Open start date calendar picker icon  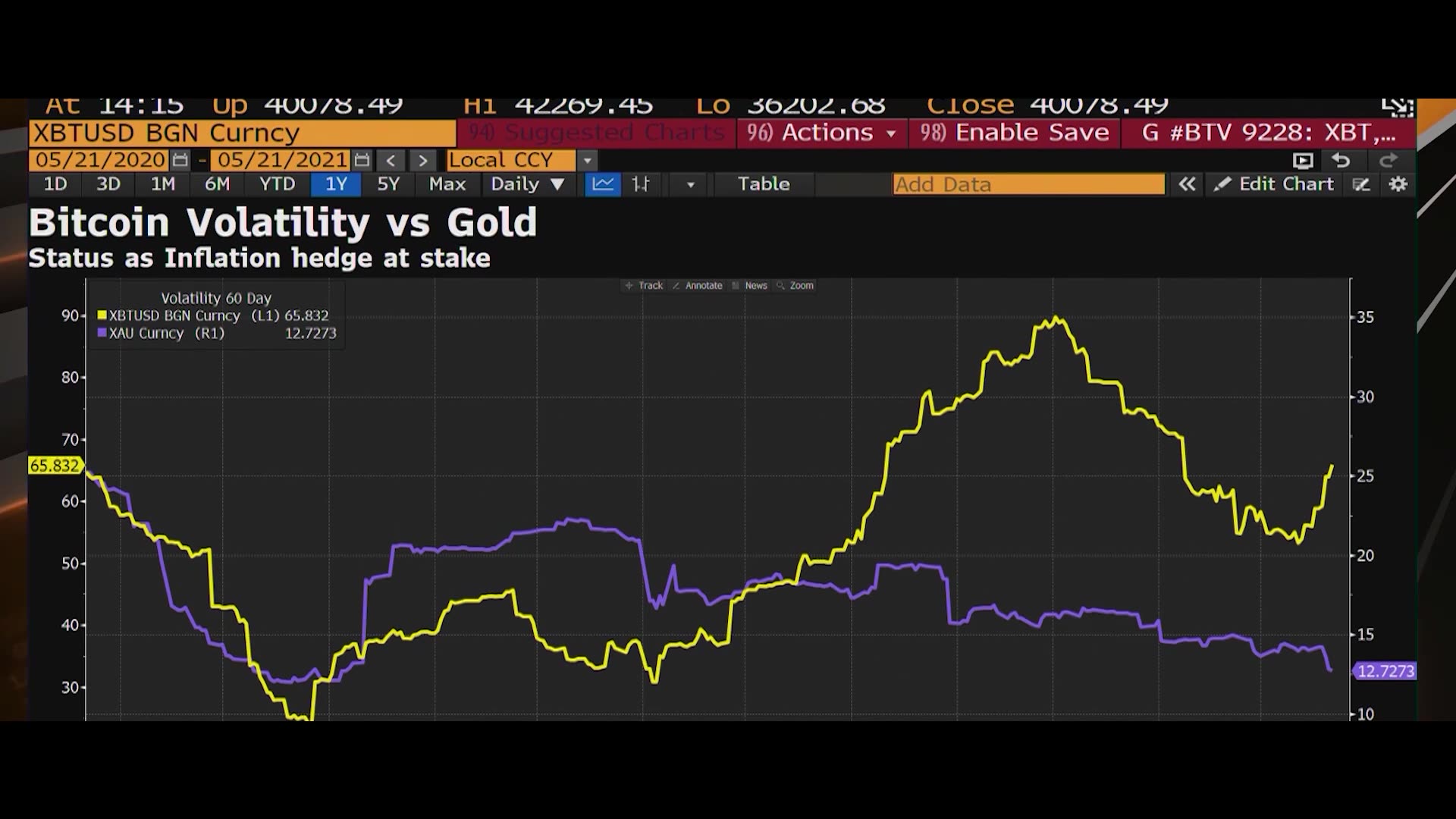tap(180, 160)
